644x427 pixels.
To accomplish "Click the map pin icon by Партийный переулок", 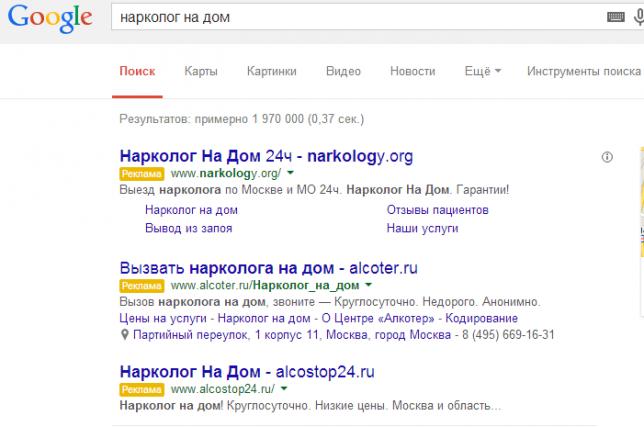I will click(124, 335).
